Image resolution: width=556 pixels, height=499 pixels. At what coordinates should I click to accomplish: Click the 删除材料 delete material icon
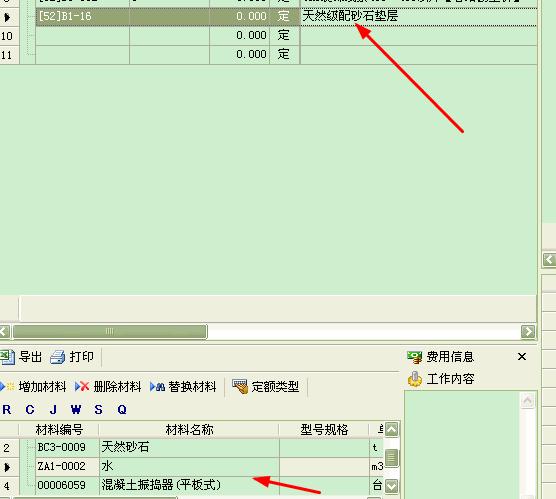tap(82, 386)
